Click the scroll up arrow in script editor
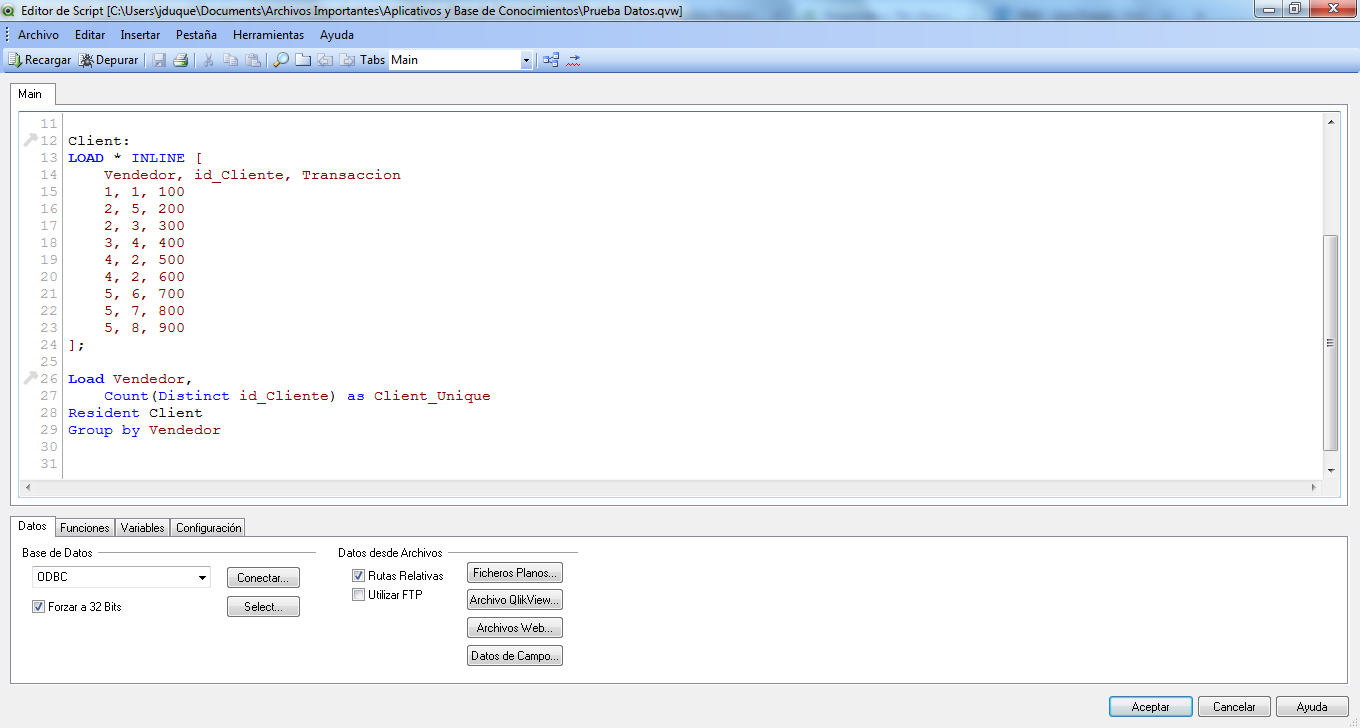The image size is (1360, 728). tap(1330, 122)
